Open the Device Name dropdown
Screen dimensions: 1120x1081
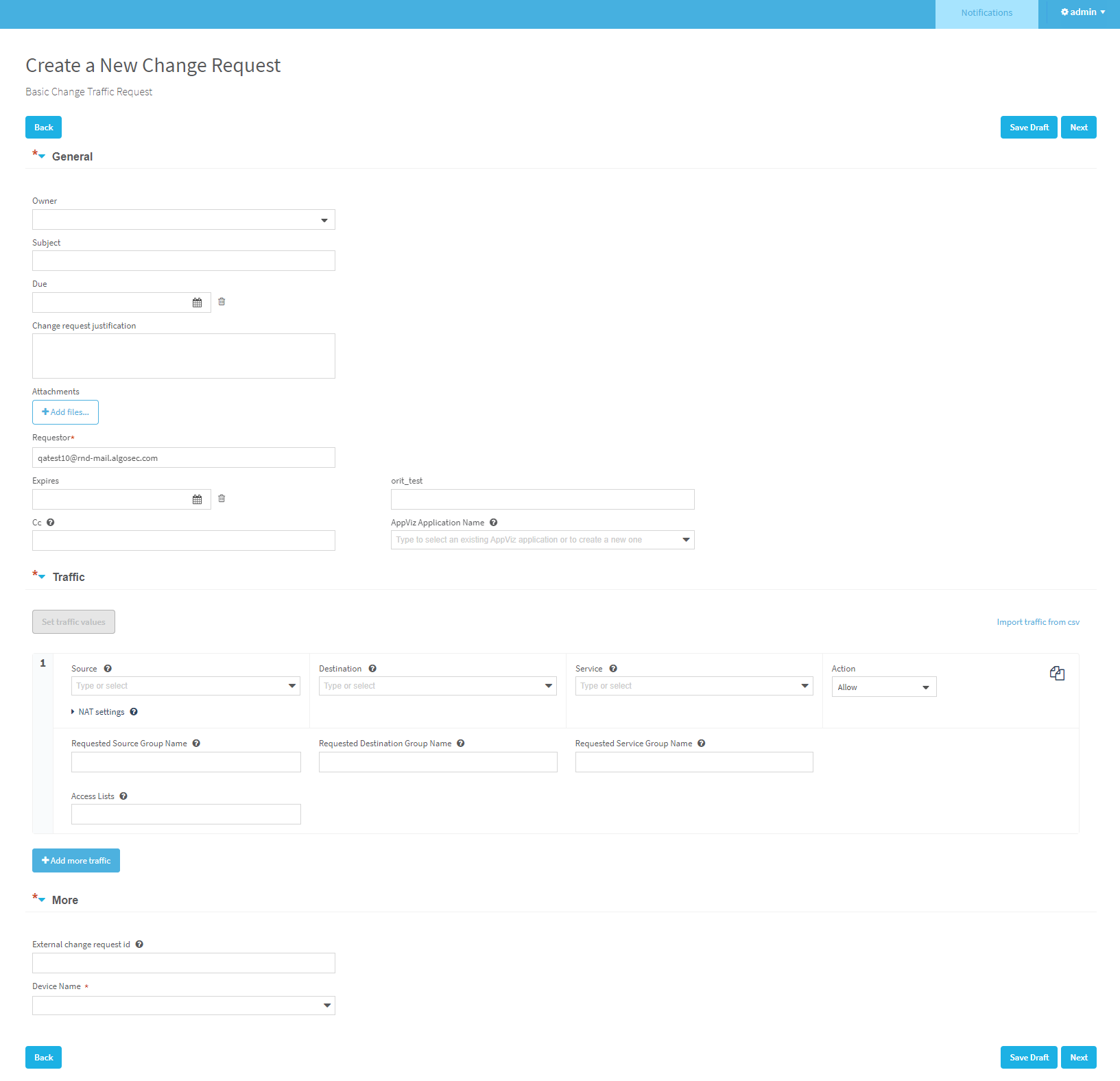tap(183, 1006)
